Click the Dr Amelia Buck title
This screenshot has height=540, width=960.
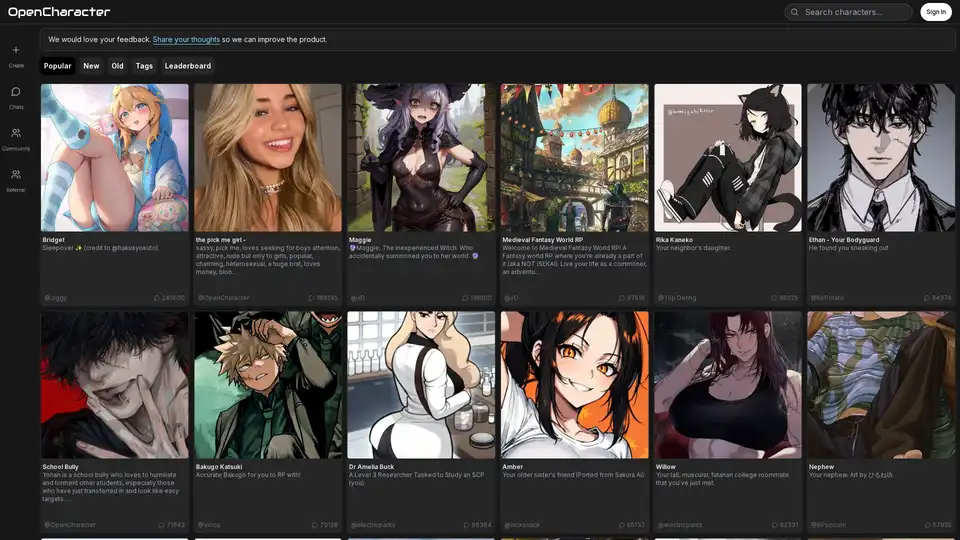(371, 467)
